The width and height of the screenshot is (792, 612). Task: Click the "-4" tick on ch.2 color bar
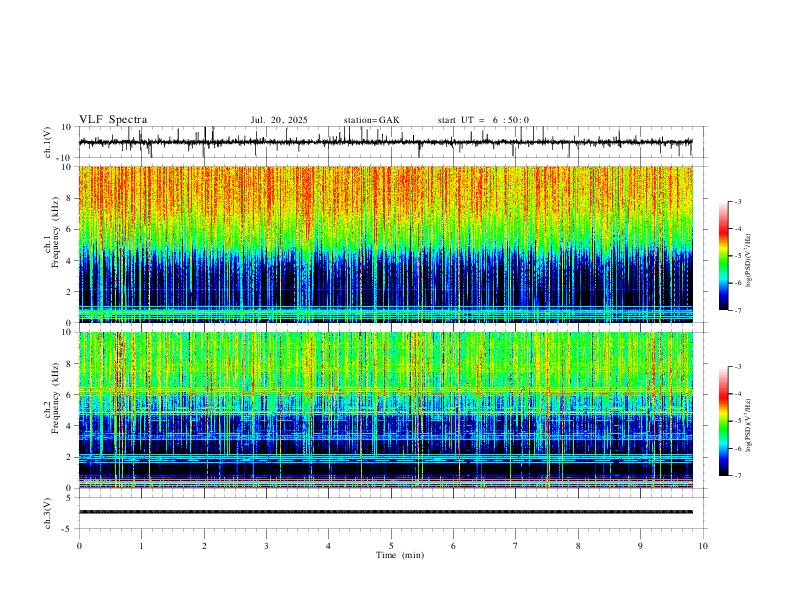tap(738, 394)
